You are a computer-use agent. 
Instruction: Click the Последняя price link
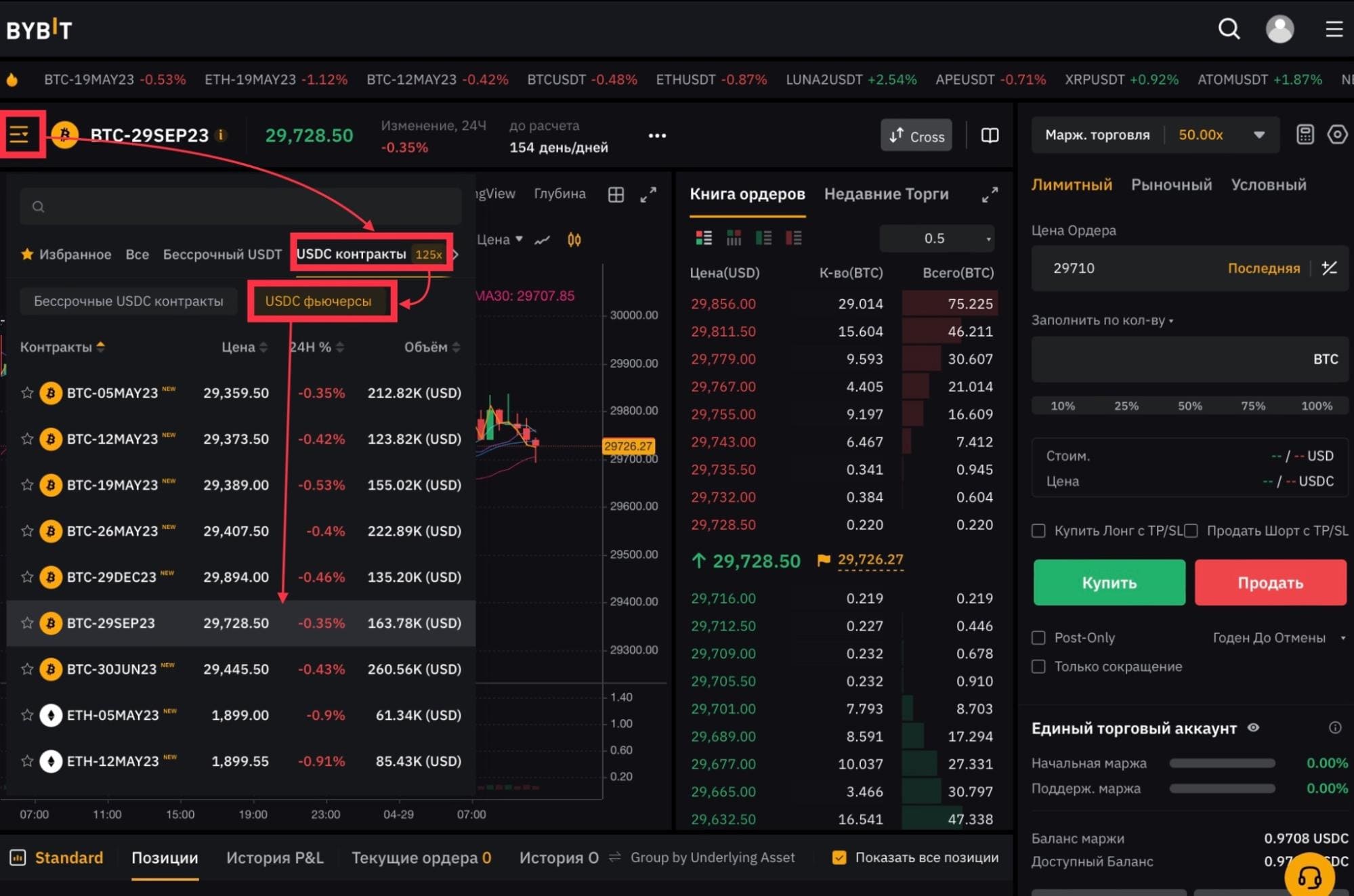pos(1264,268)
